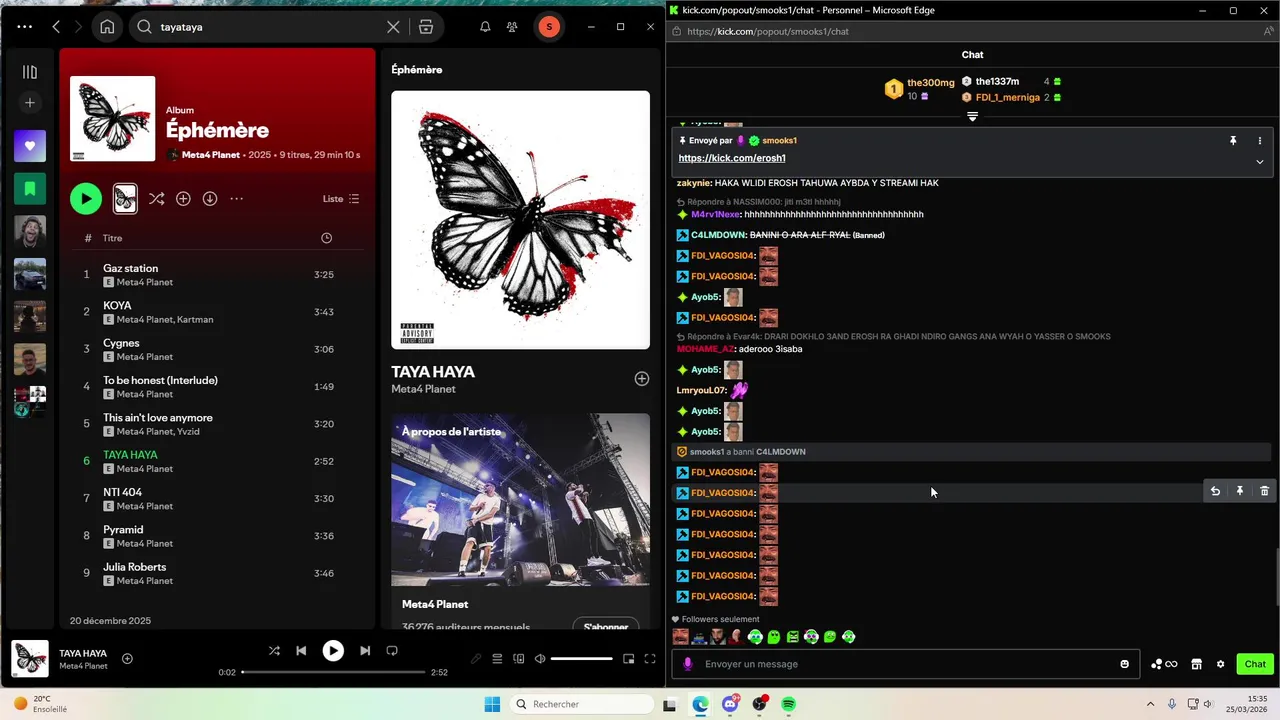Create new playlist plus button in sidebar
1280x720 pixels.
click(x=30, y=103)
